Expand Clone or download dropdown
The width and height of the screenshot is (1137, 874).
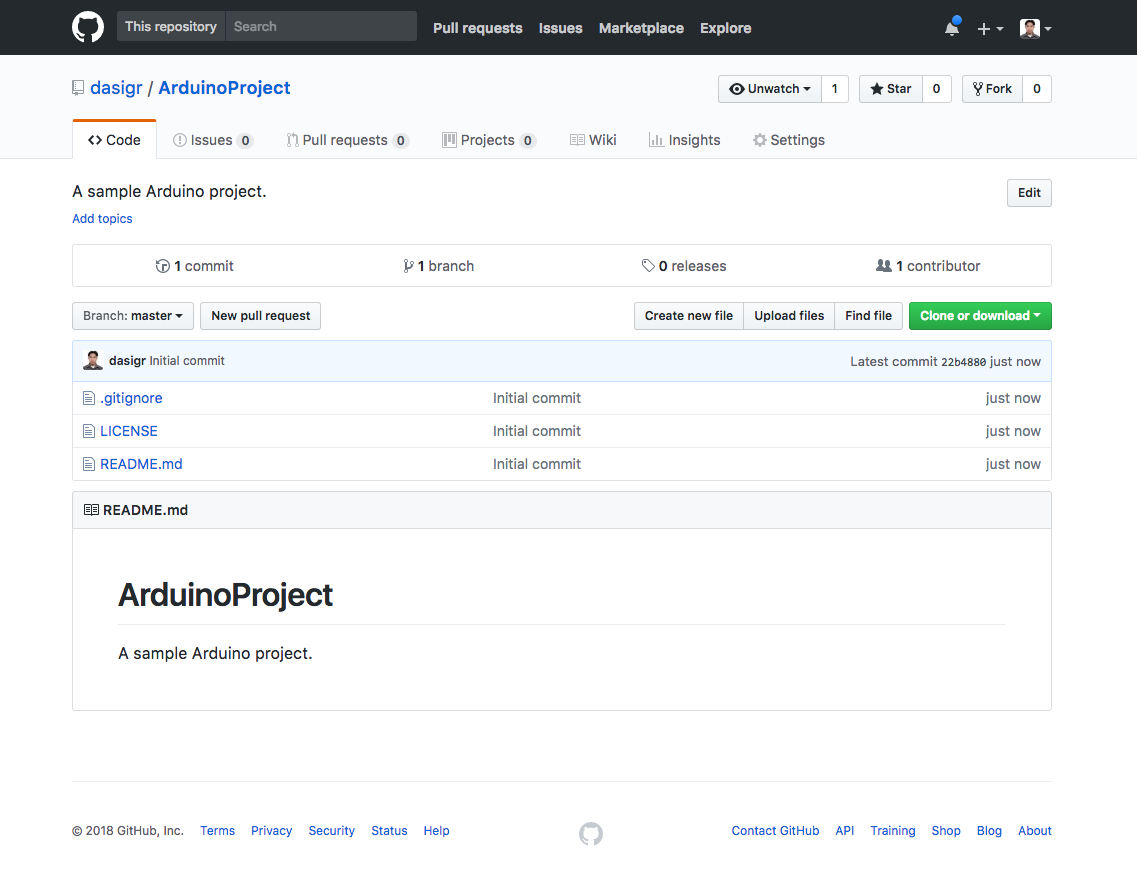pos(980,316)
